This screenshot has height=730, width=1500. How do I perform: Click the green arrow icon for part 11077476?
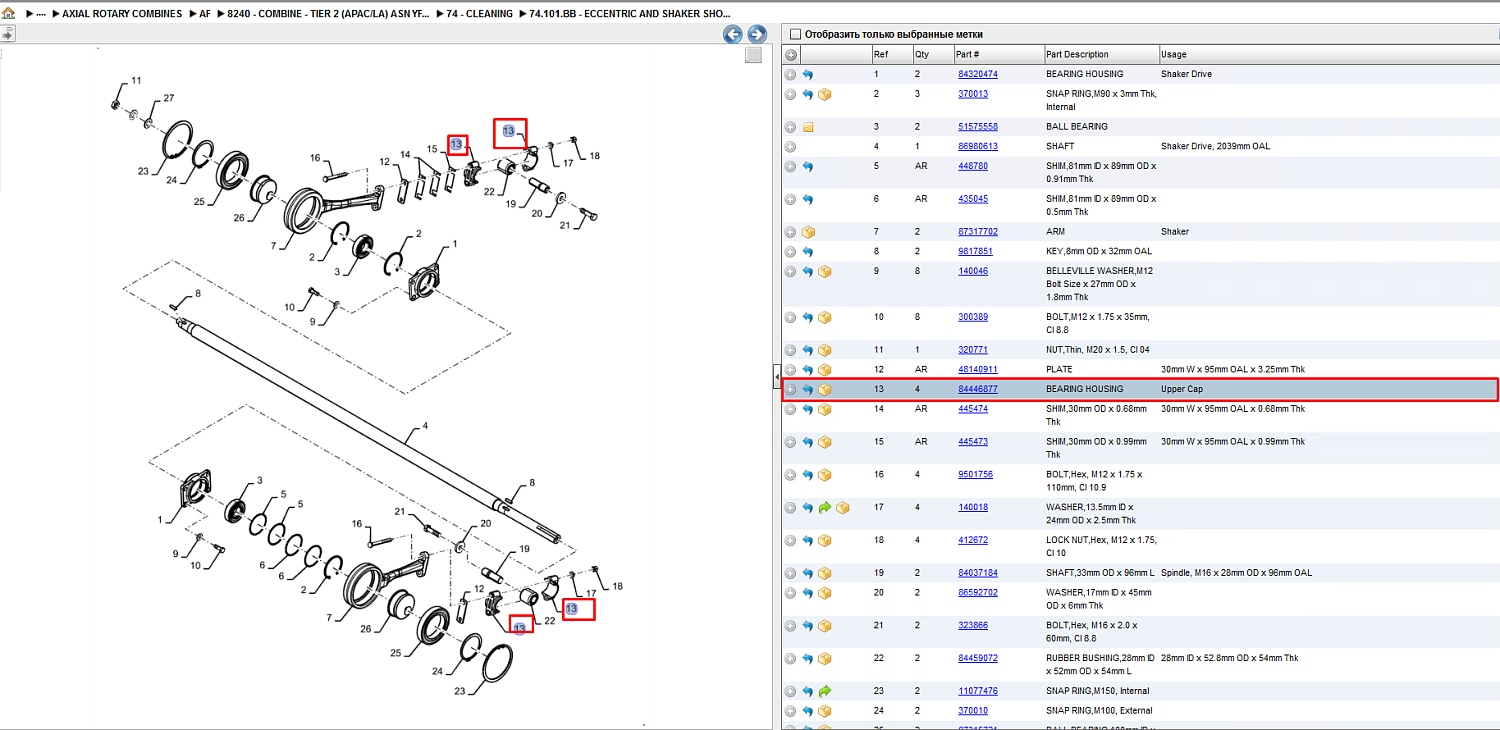click(825, 691)
